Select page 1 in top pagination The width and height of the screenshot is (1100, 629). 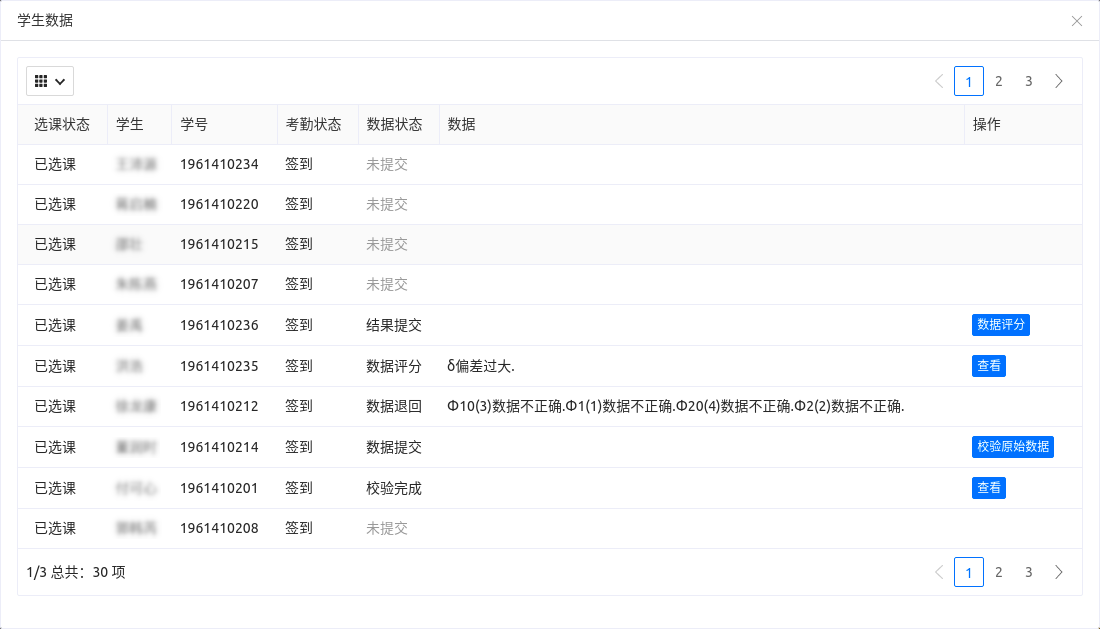point(968,81)
